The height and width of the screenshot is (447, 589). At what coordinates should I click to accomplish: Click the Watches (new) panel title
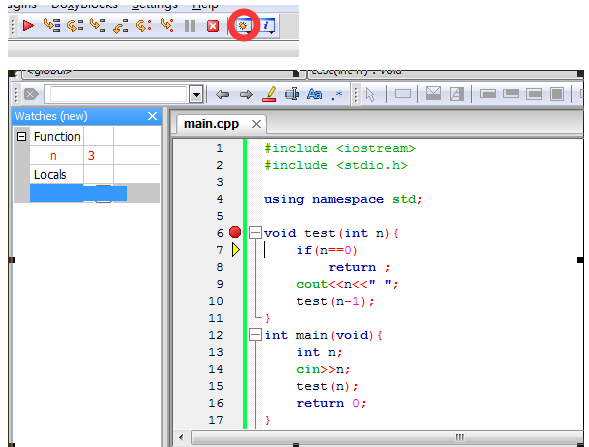coord(51,116)
